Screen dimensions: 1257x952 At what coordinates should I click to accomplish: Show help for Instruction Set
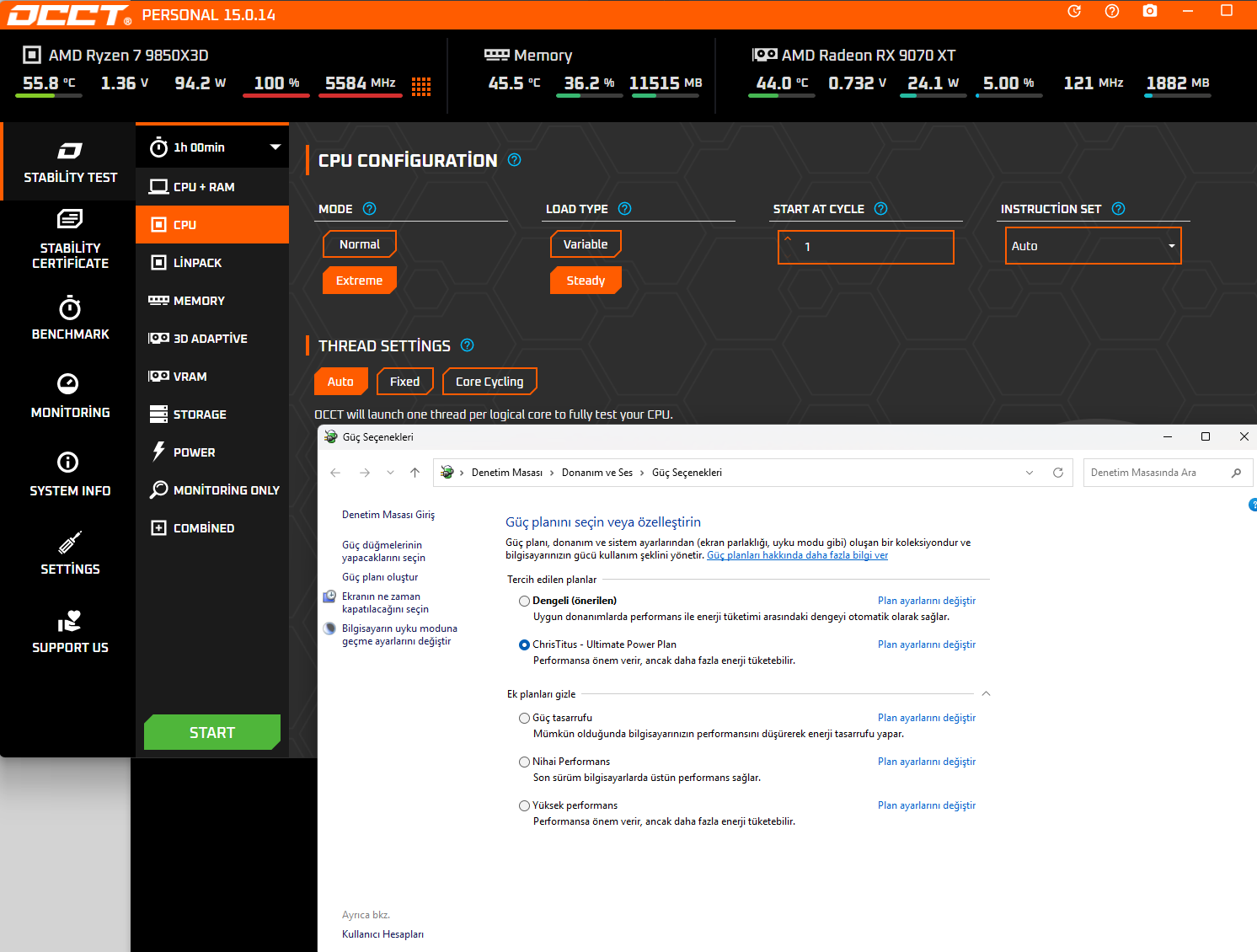click(1118, 209)
